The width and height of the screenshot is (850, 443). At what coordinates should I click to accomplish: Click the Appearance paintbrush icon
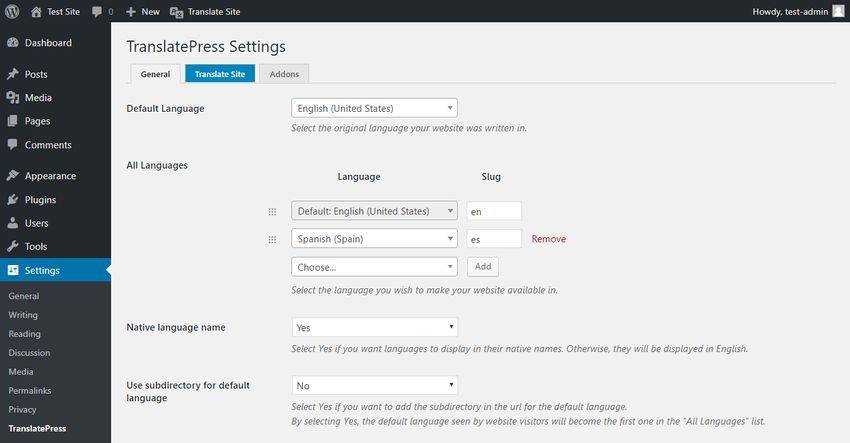pos(13,176)
